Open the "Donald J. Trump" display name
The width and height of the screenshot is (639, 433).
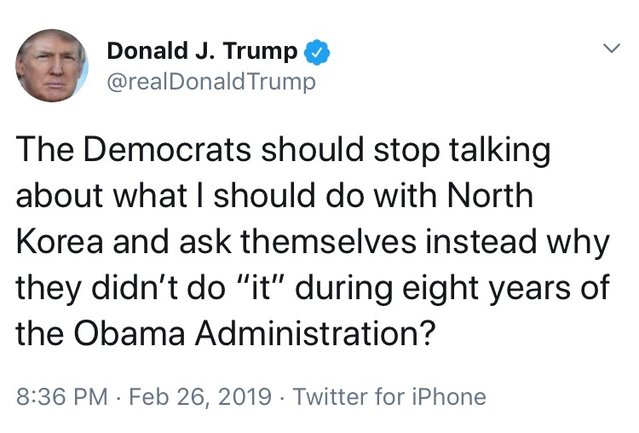click(202, 49)
